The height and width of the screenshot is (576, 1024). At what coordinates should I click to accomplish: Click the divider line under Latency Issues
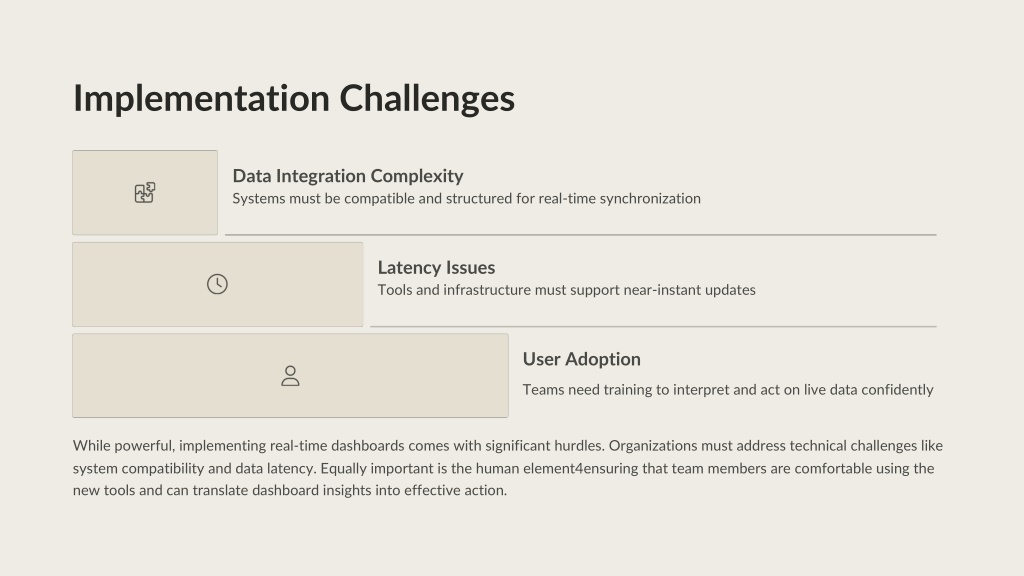pyautogui.click(x=653, y=326)
